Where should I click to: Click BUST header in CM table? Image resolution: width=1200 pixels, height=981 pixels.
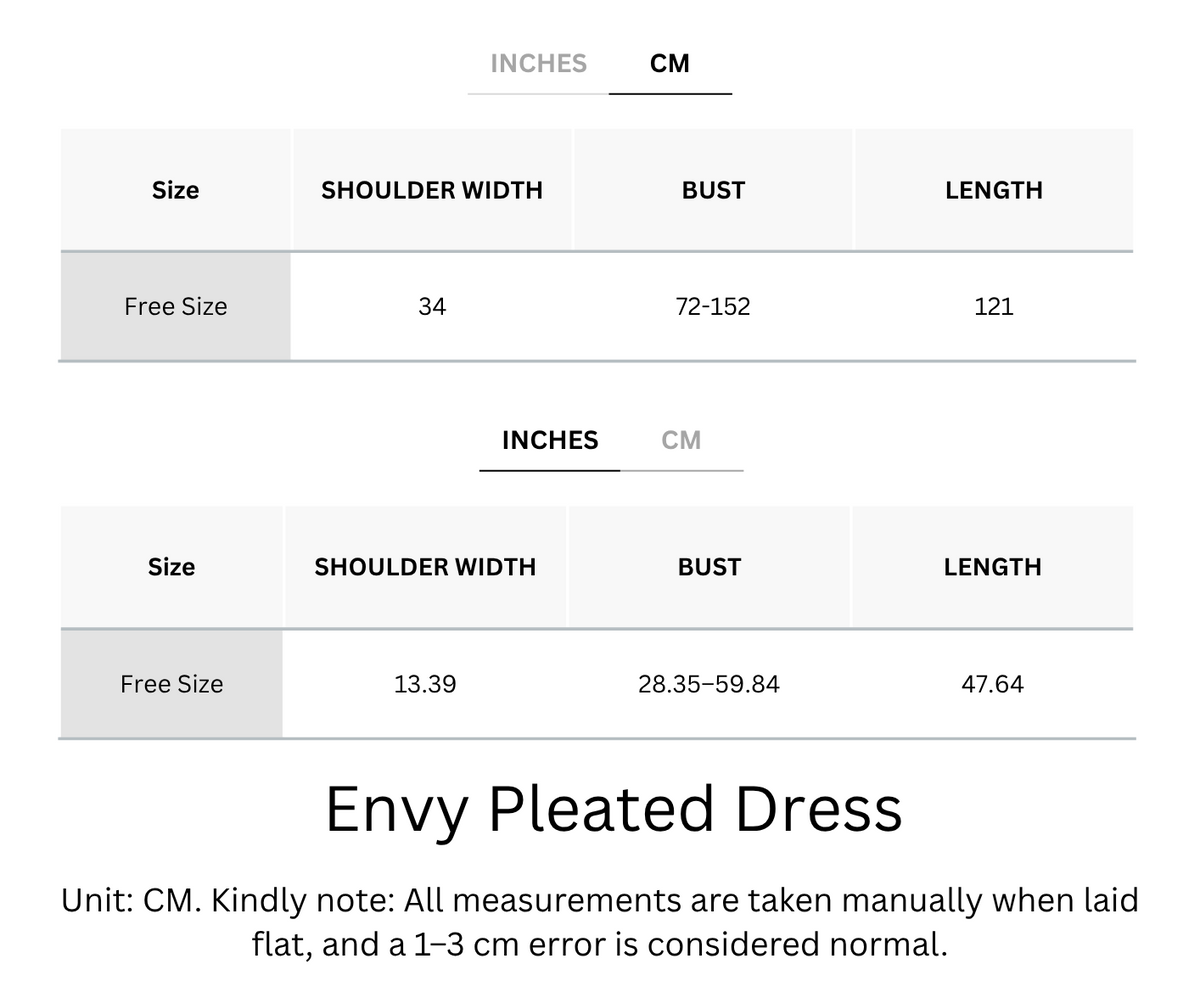coord(713,190)
